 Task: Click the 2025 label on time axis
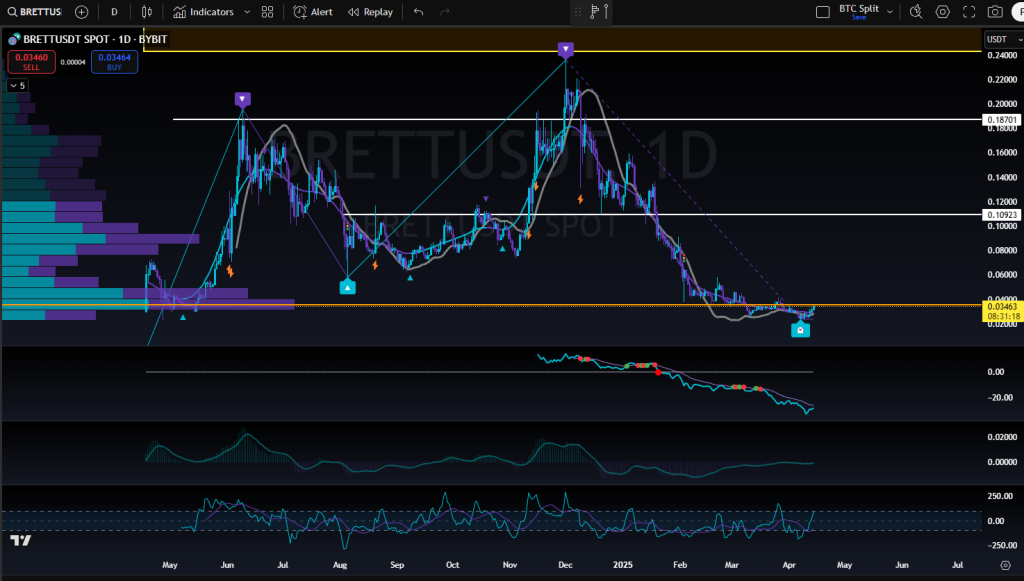622,565
